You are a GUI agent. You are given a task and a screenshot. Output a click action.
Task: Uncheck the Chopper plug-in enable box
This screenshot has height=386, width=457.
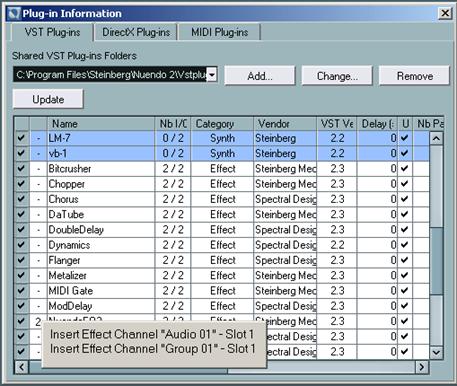click(x=22, y=184)
